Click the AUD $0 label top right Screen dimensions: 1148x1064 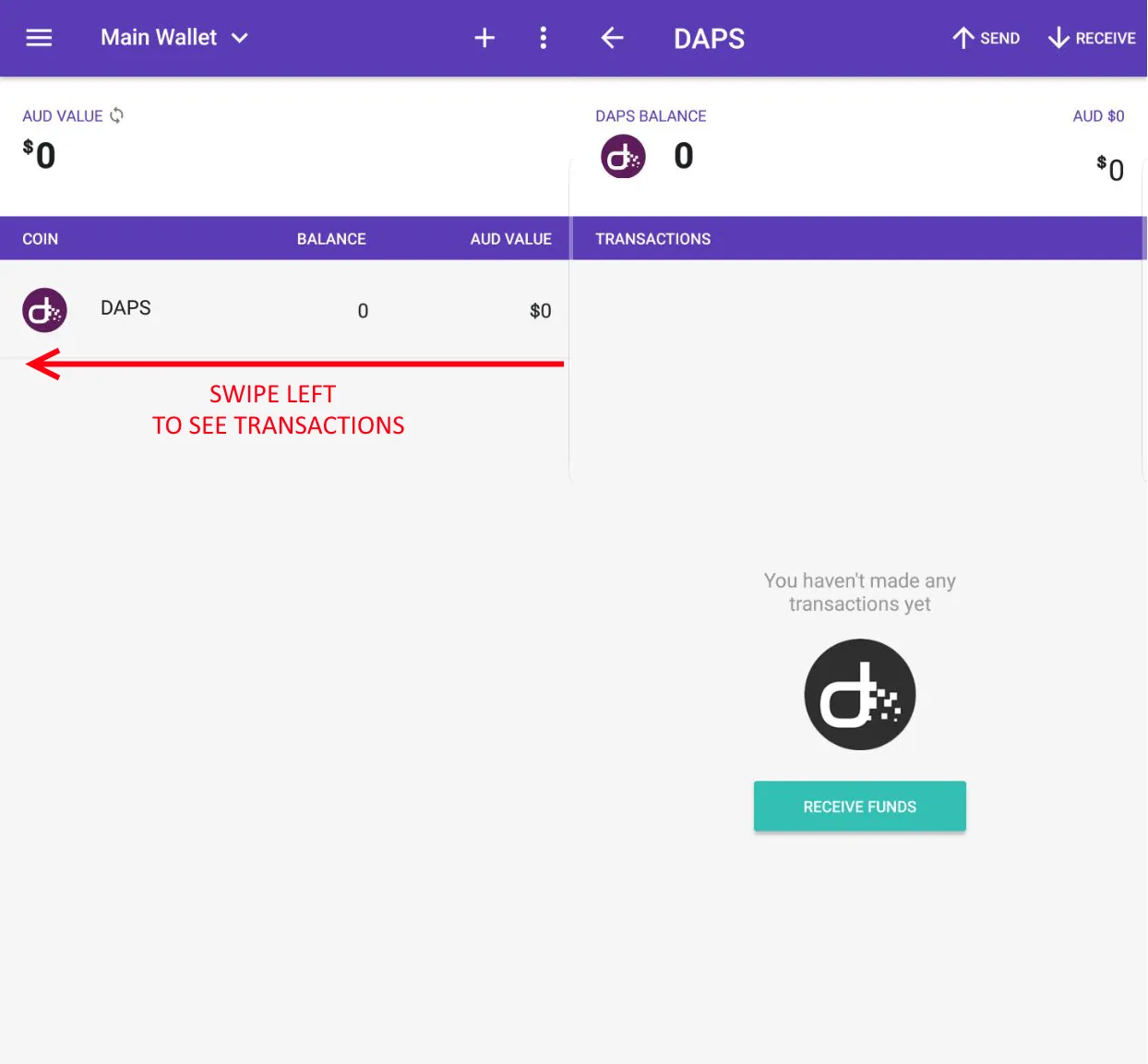[1098, 116]
